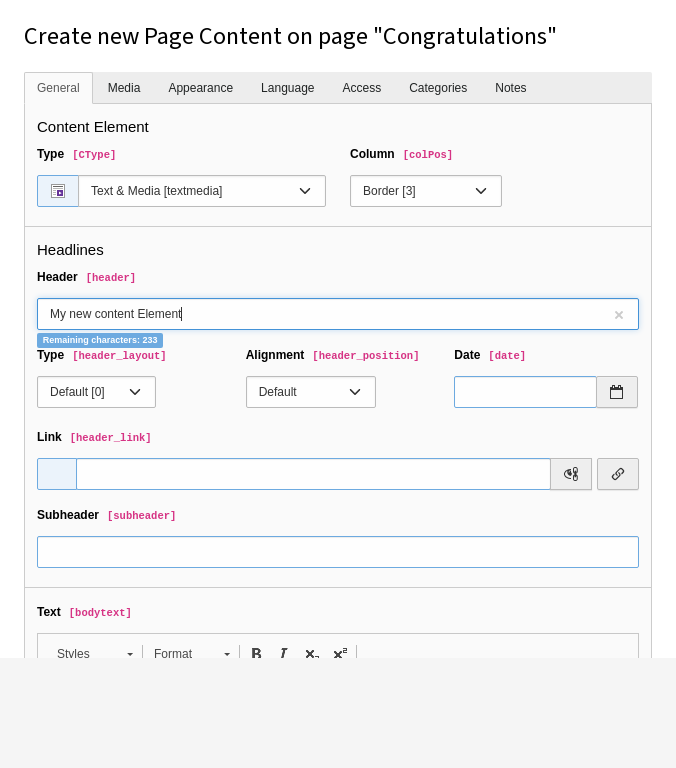Apply superscript formatting in the editor
Screen dimensions: 676x768
340,653
